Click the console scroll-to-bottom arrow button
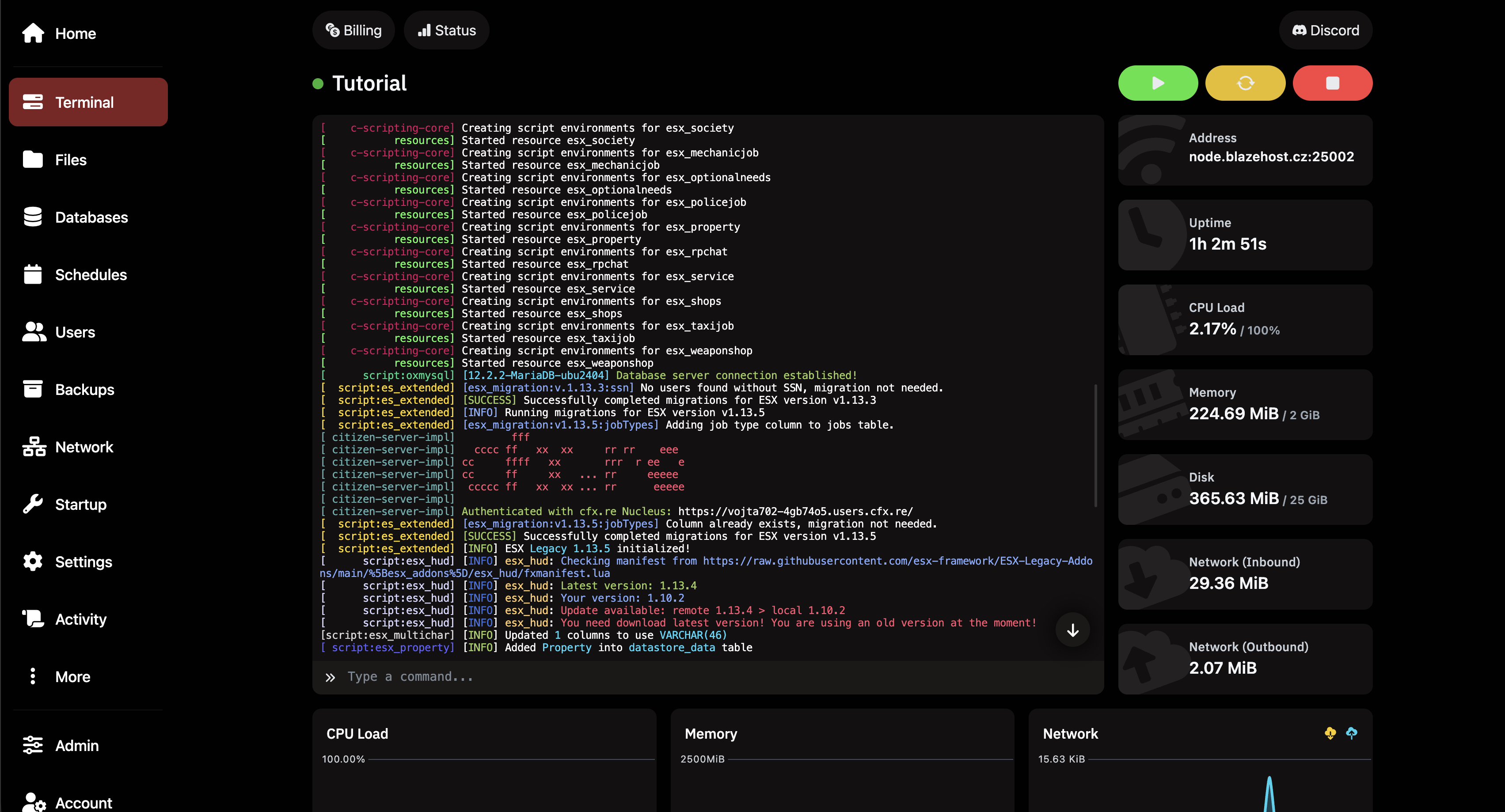1505x812 pixels. [1073, 630]
